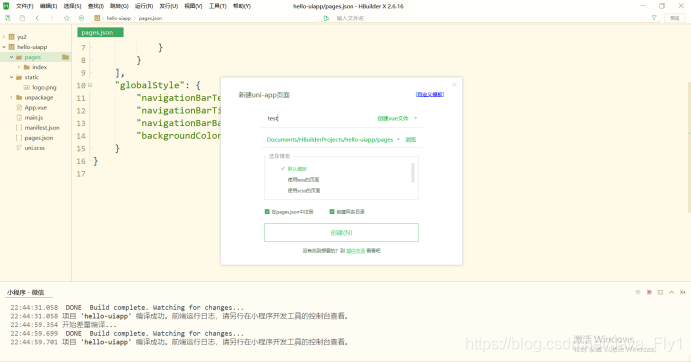Click the HBuilder X logo icon
The width and height of the screenshot is (691, 362).
coord(6,6)
